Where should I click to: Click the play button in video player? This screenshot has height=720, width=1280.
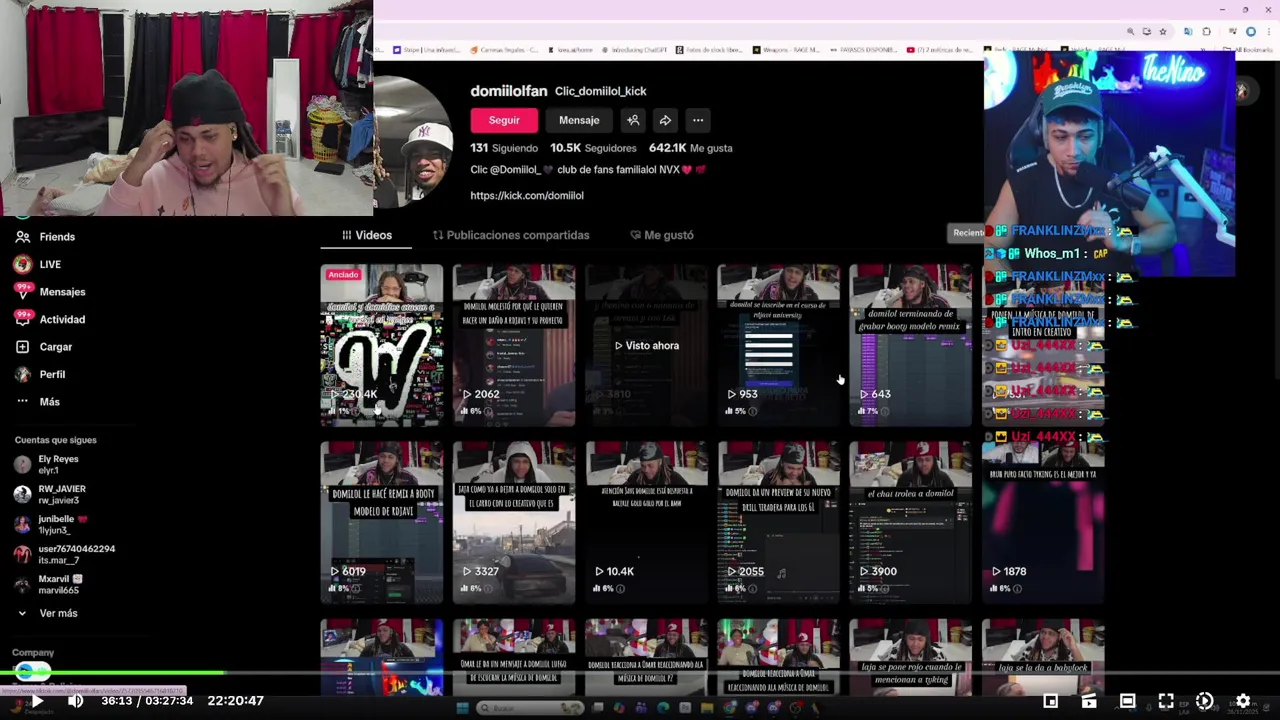[36, 701]
